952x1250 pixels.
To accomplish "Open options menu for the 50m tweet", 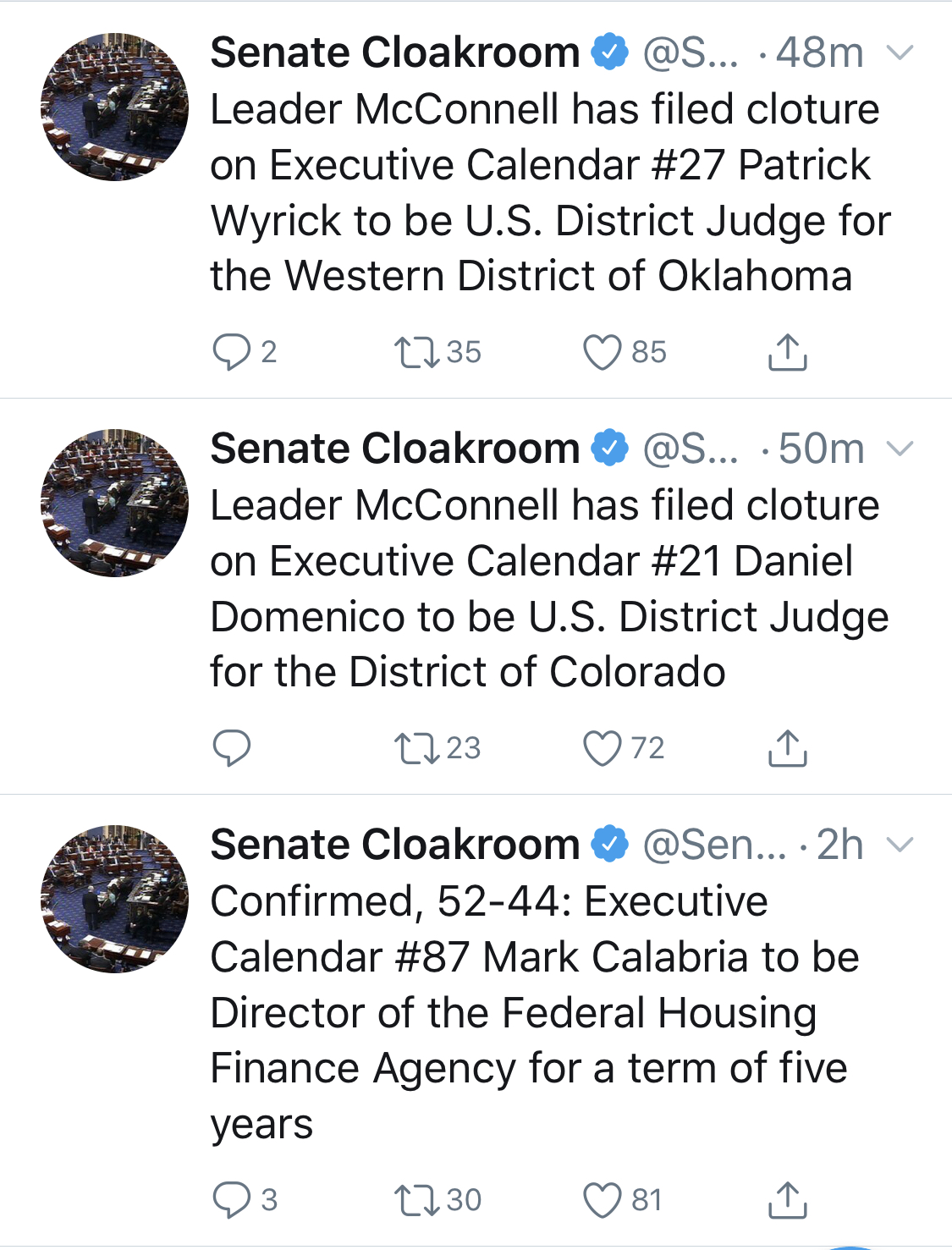I will [x=900, y=449].
